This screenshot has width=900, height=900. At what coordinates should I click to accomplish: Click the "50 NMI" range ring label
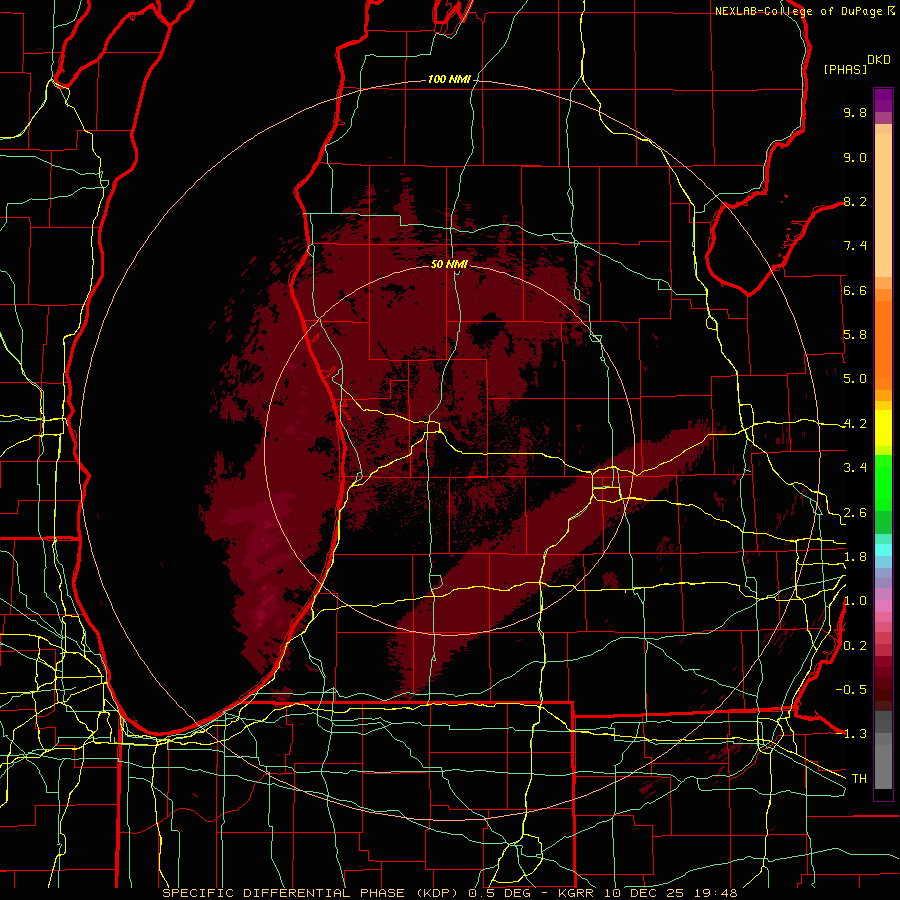(449, 264)
